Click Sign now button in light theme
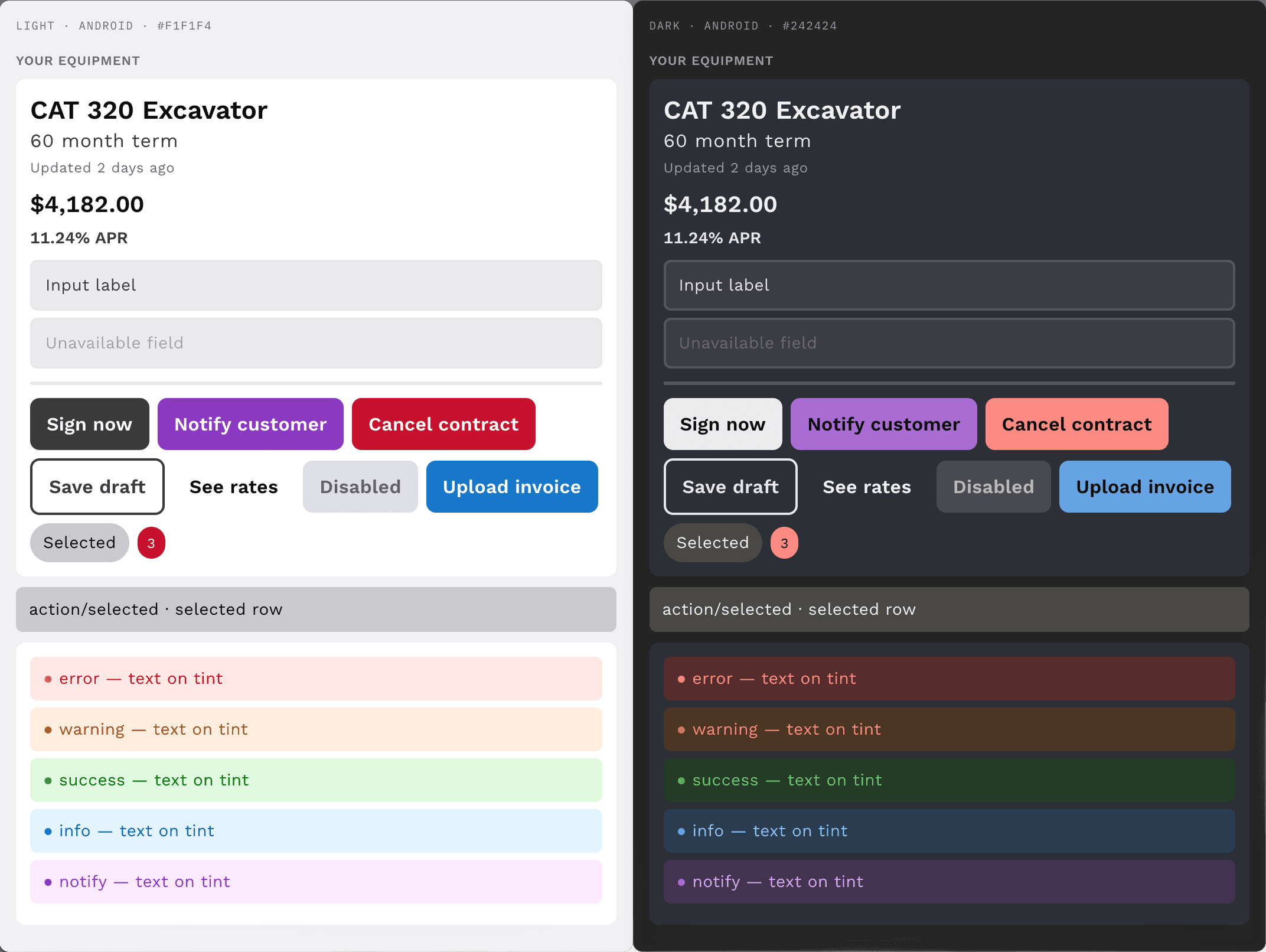The height and width of the screenshot is (952, 1266). click(90, 424)
